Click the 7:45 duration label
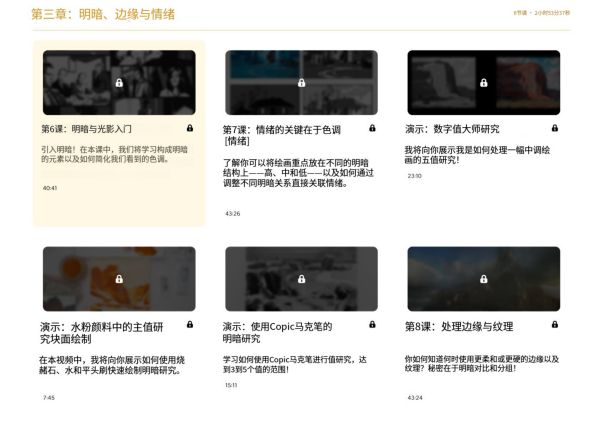Viewport: 600px width, 423px height. [49, 398]
